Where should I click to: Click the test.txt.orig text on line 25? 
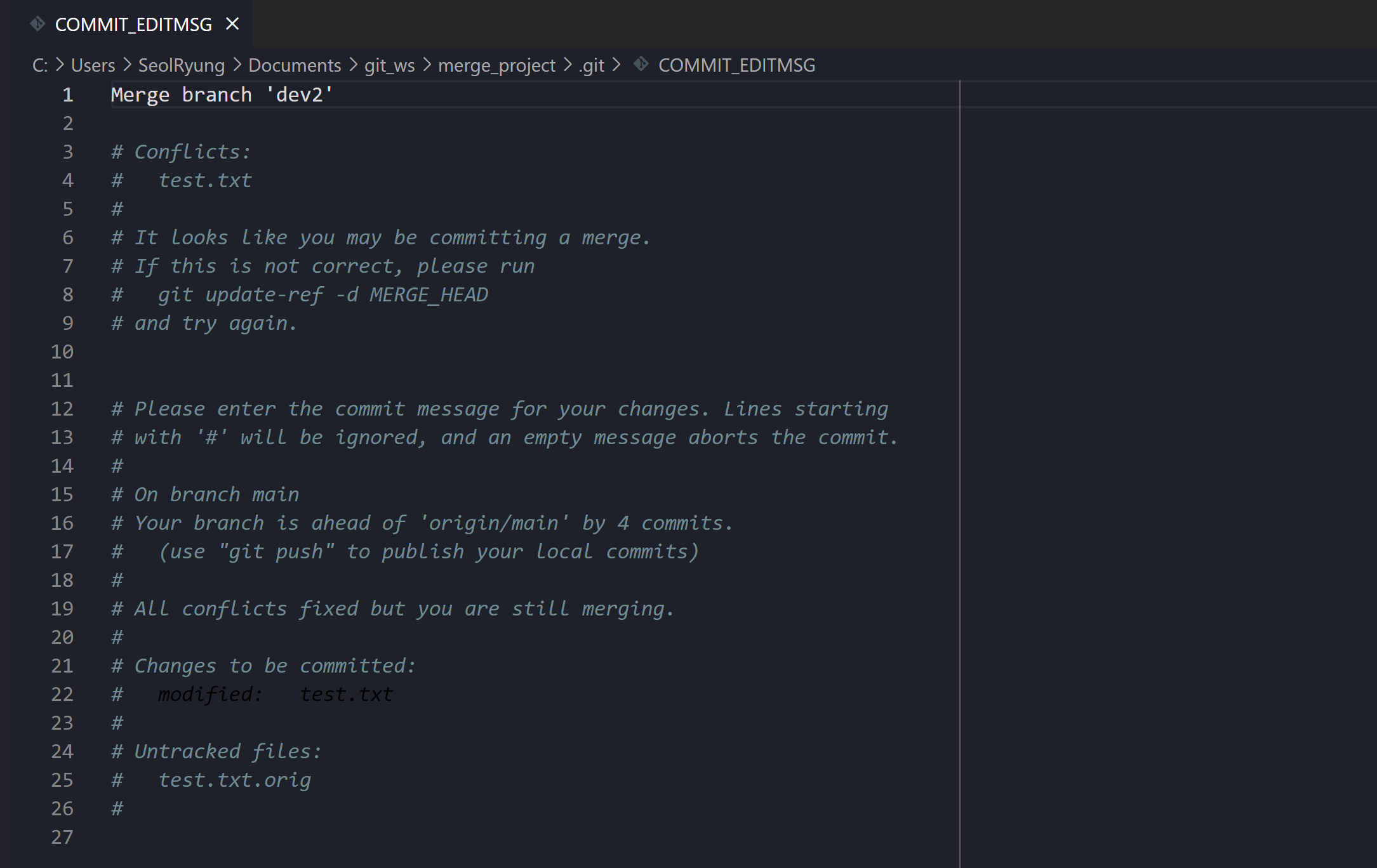[234, 780]
